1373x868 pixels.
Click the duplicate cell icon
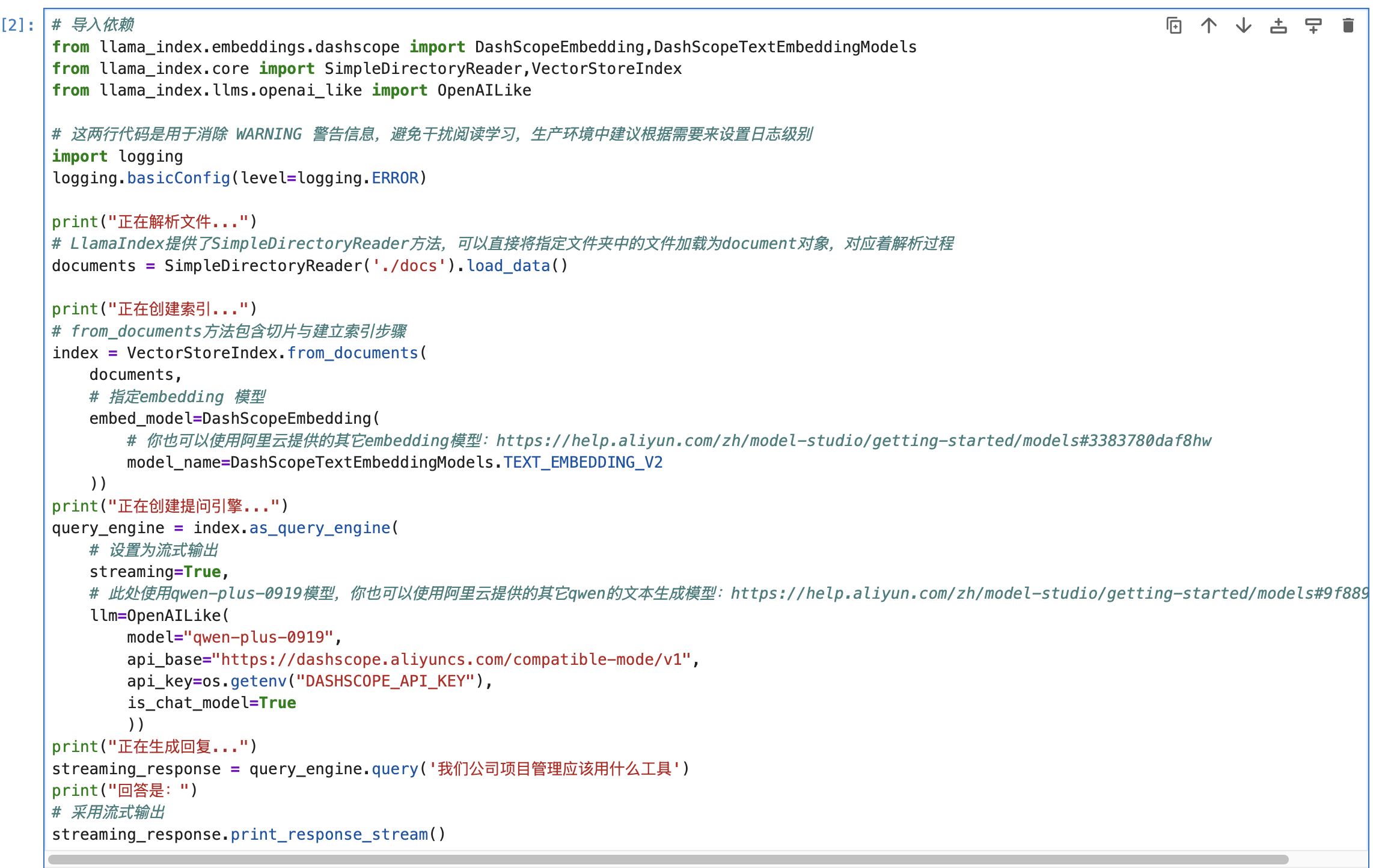[x=1173, y=26]
